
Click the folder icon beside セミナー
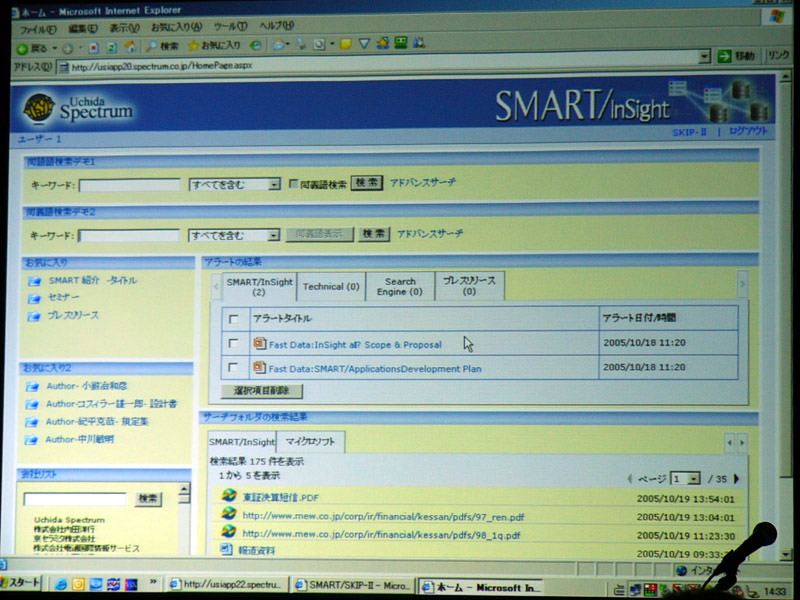coord(34,298)
